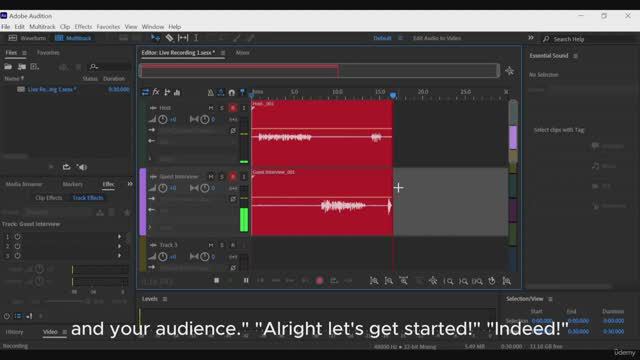The image size is (640, 360).
Task: Open the File menu
Action: coord(6,27)
